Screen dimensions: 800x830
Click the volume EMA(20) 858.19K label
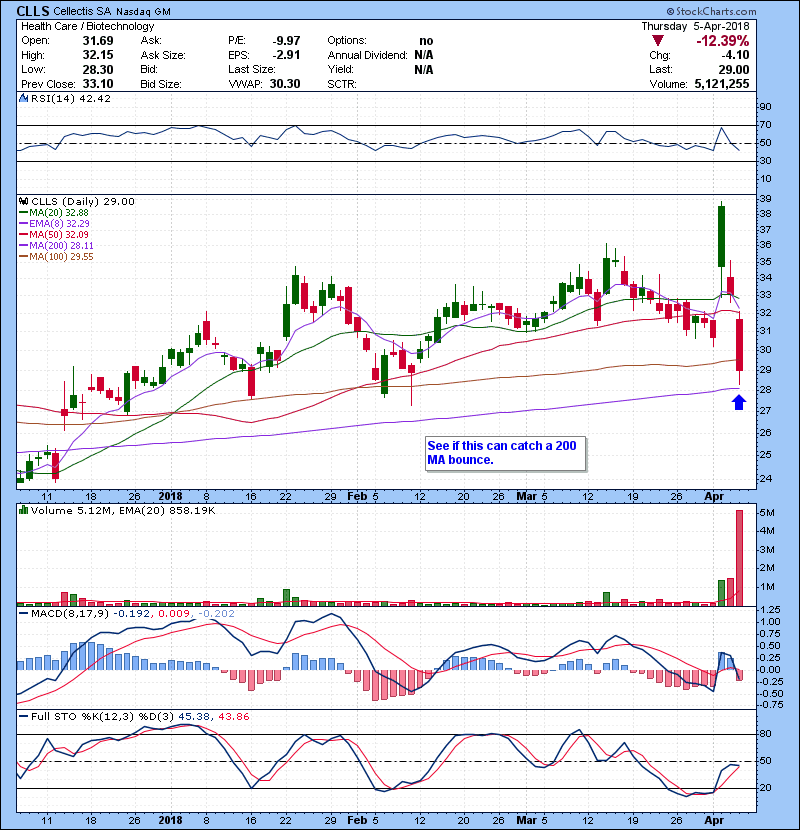(x=167, y=510)
